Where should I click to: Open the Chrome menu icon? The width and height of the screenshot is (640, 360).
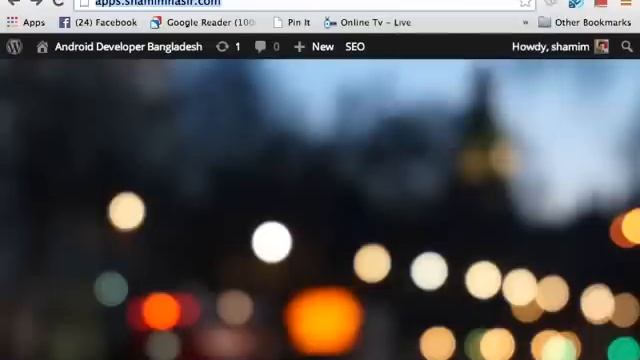[x=626, y=3]
